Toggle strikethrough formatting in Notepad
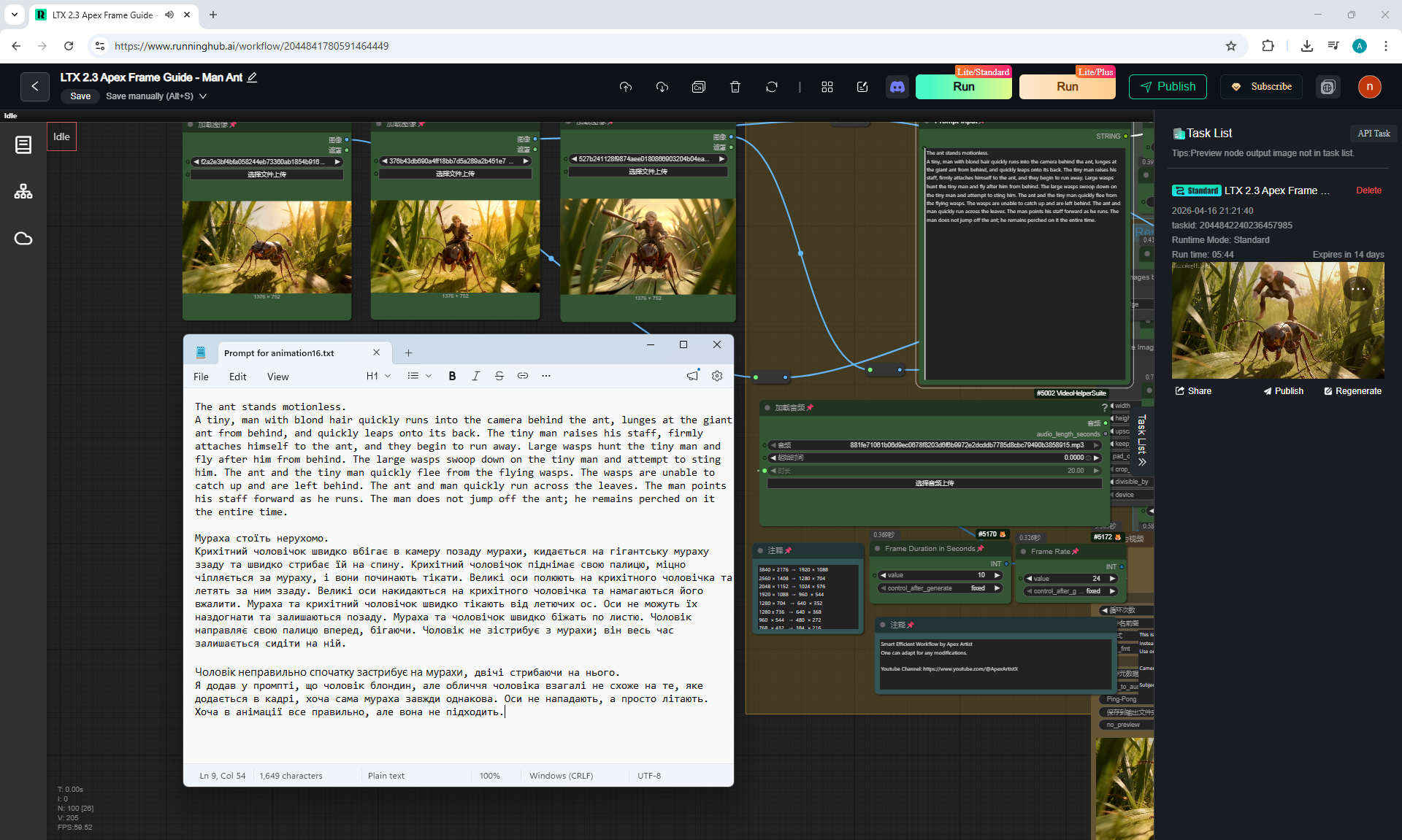This screenshot has width=1402, height=840. (x=499, y=376)
